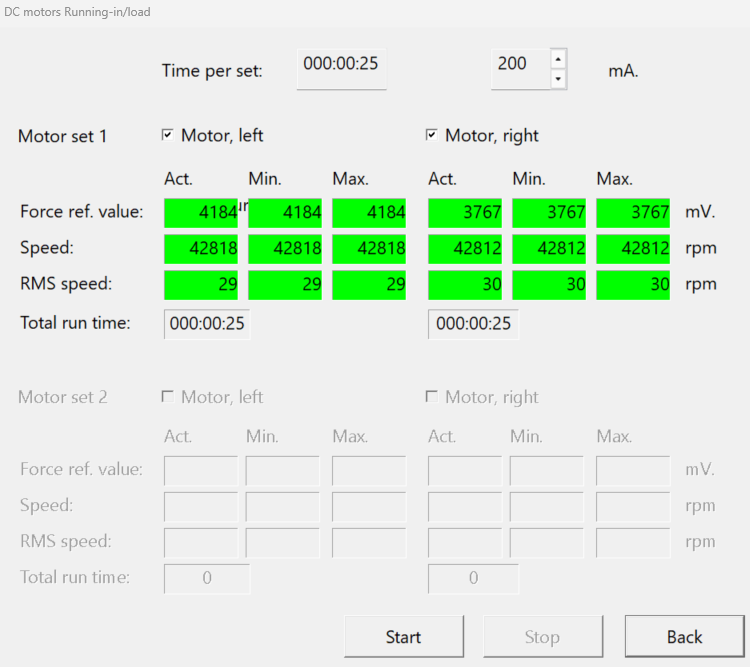
Task: Click right motor Max. RMS speed 30
Action: [x=633, y=285]
